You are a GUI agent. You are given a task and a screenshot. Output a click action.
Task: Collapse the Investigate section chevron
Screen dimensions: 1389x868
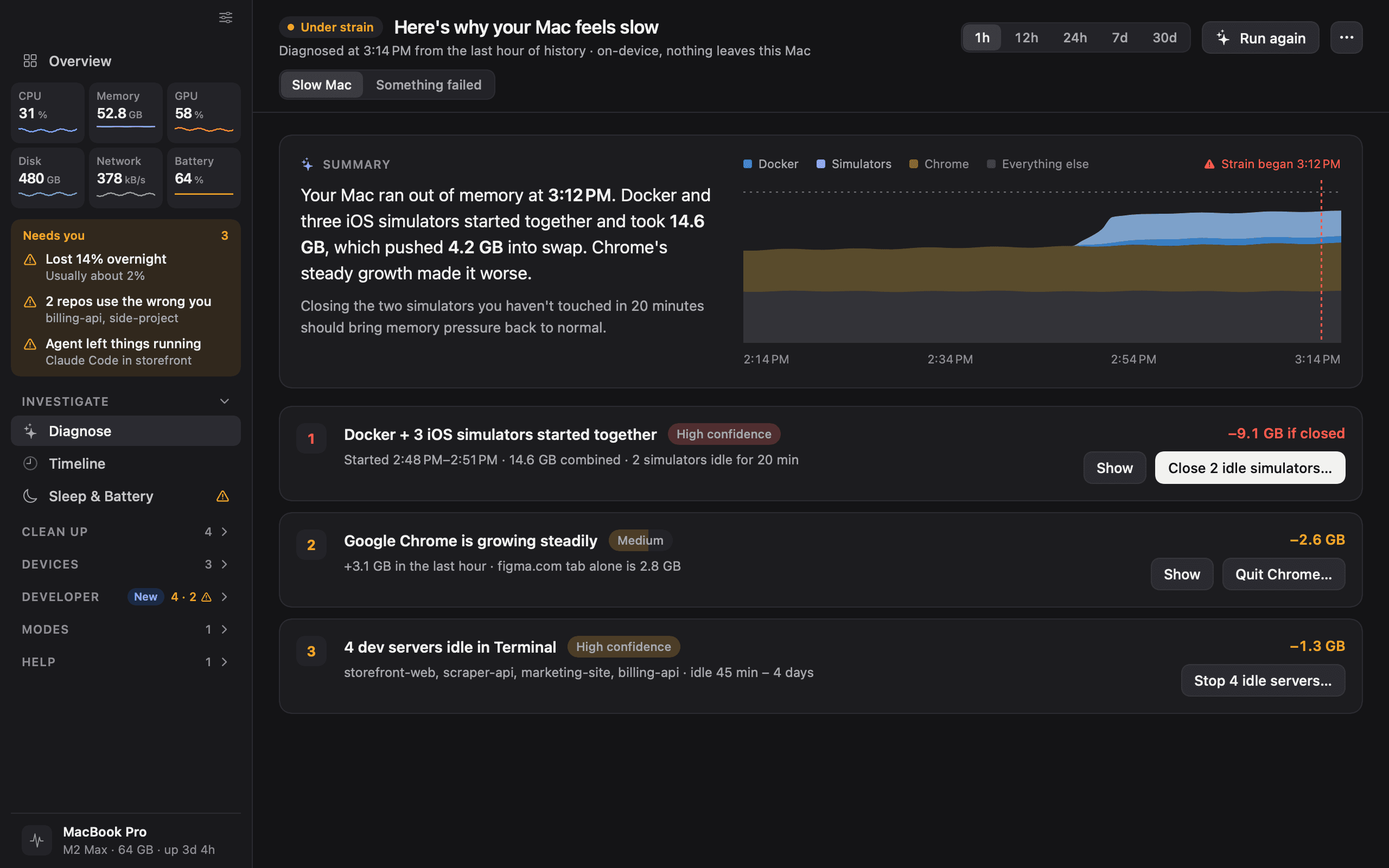[x=225, y=401]
